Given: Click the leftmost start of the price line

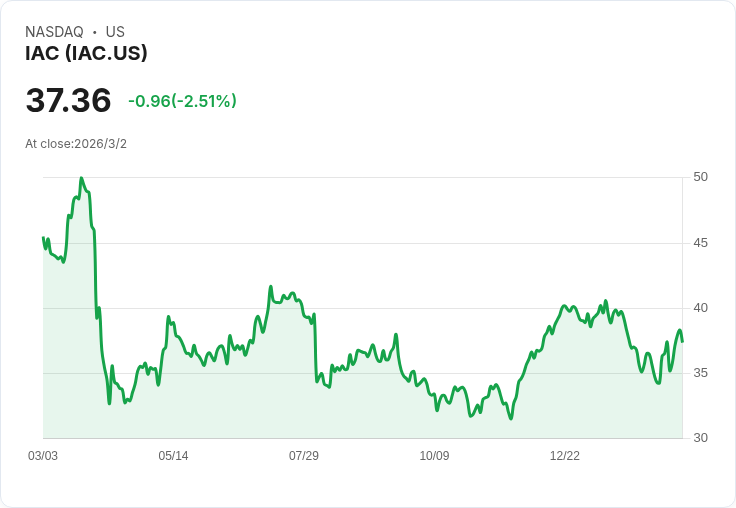Looking at the screenshot, I should [44, 238].
